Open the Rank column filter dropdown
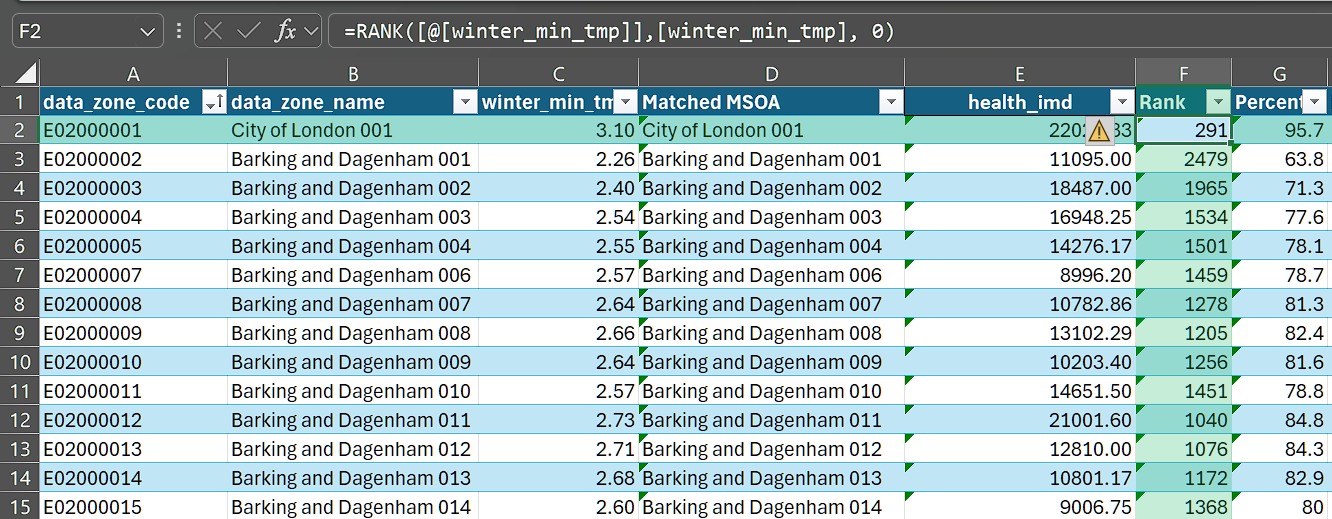1332x519 pixels. point(1217,102)
